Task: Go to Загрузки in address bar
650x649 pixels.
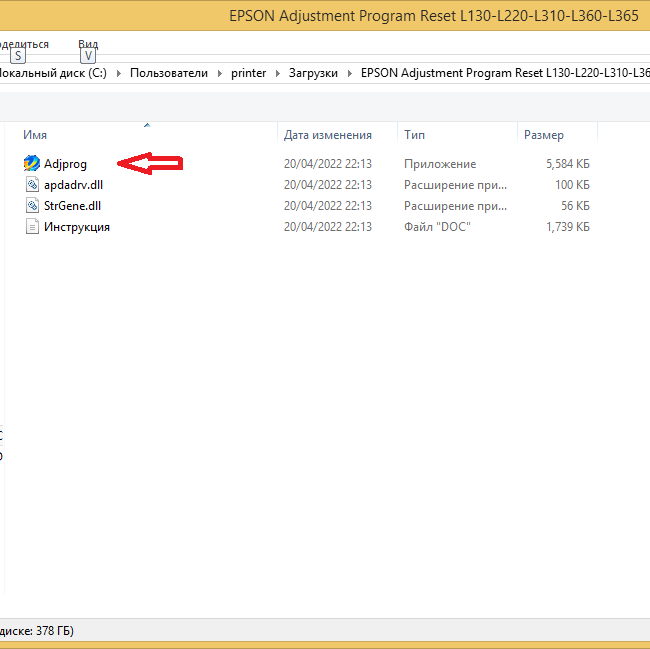Action: (x=313, y=73)
